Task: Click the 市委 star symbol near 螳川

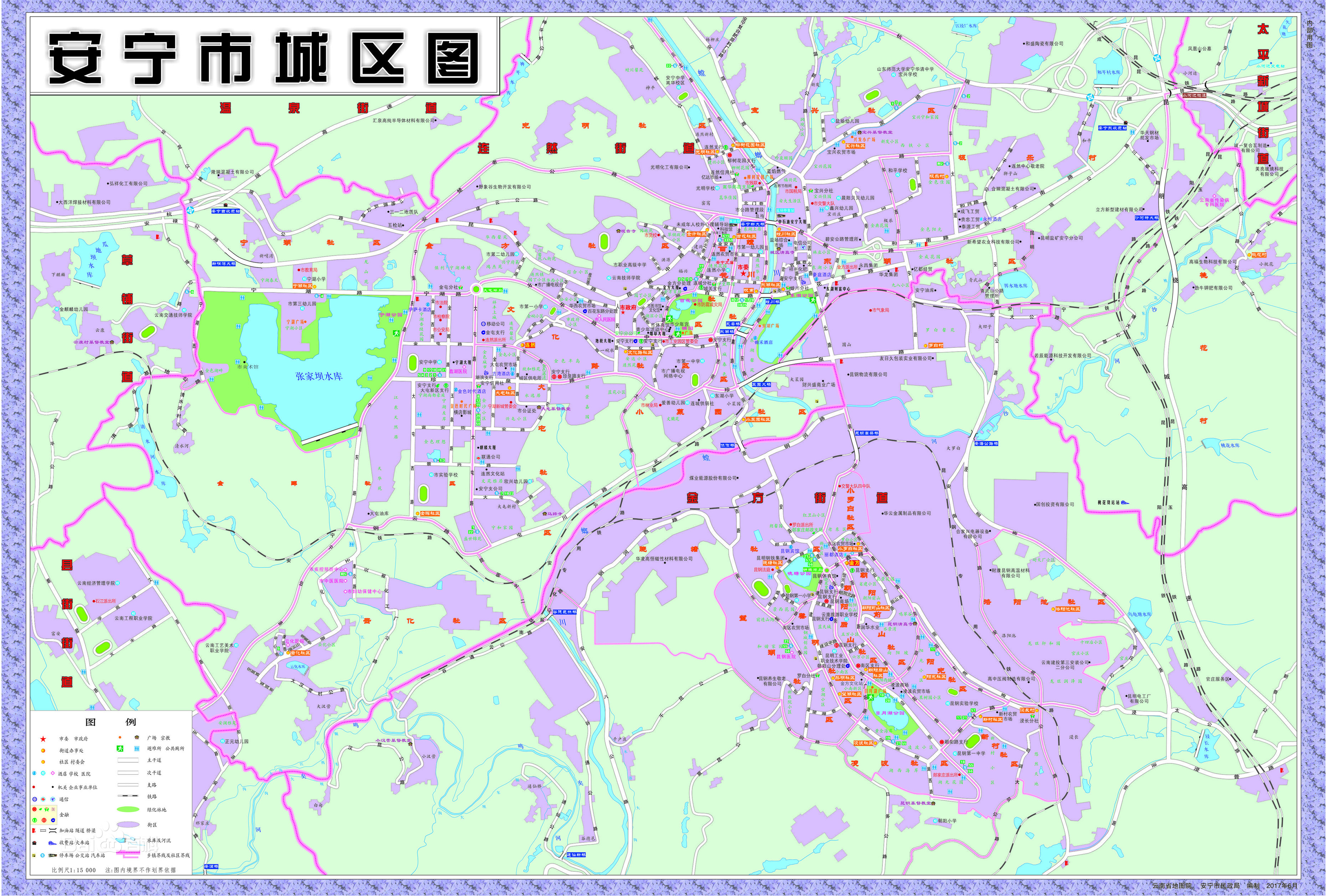Action: pos(744,274)
